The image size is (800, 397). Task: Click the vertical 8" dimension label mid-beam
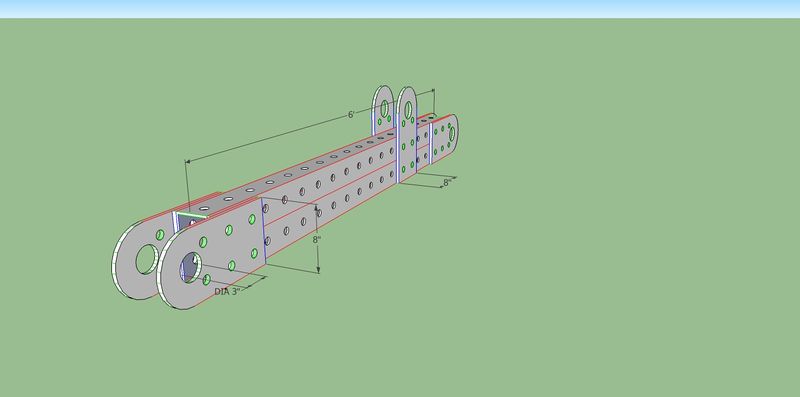(x=317, y=239)
